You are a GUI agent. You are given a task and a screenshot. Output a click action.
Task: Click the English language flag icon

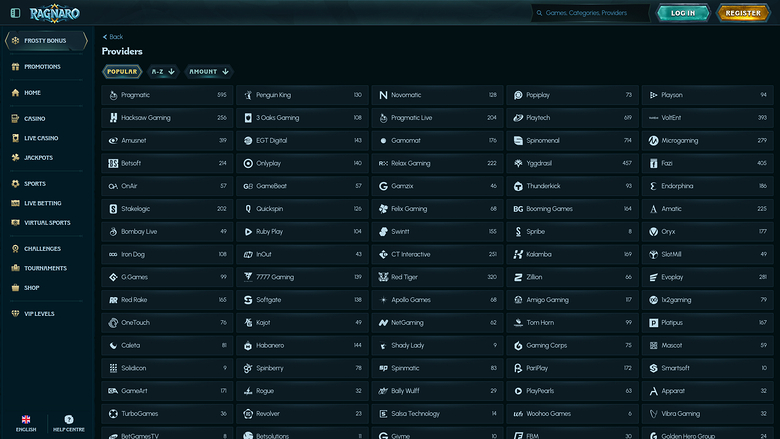[26, 419]
